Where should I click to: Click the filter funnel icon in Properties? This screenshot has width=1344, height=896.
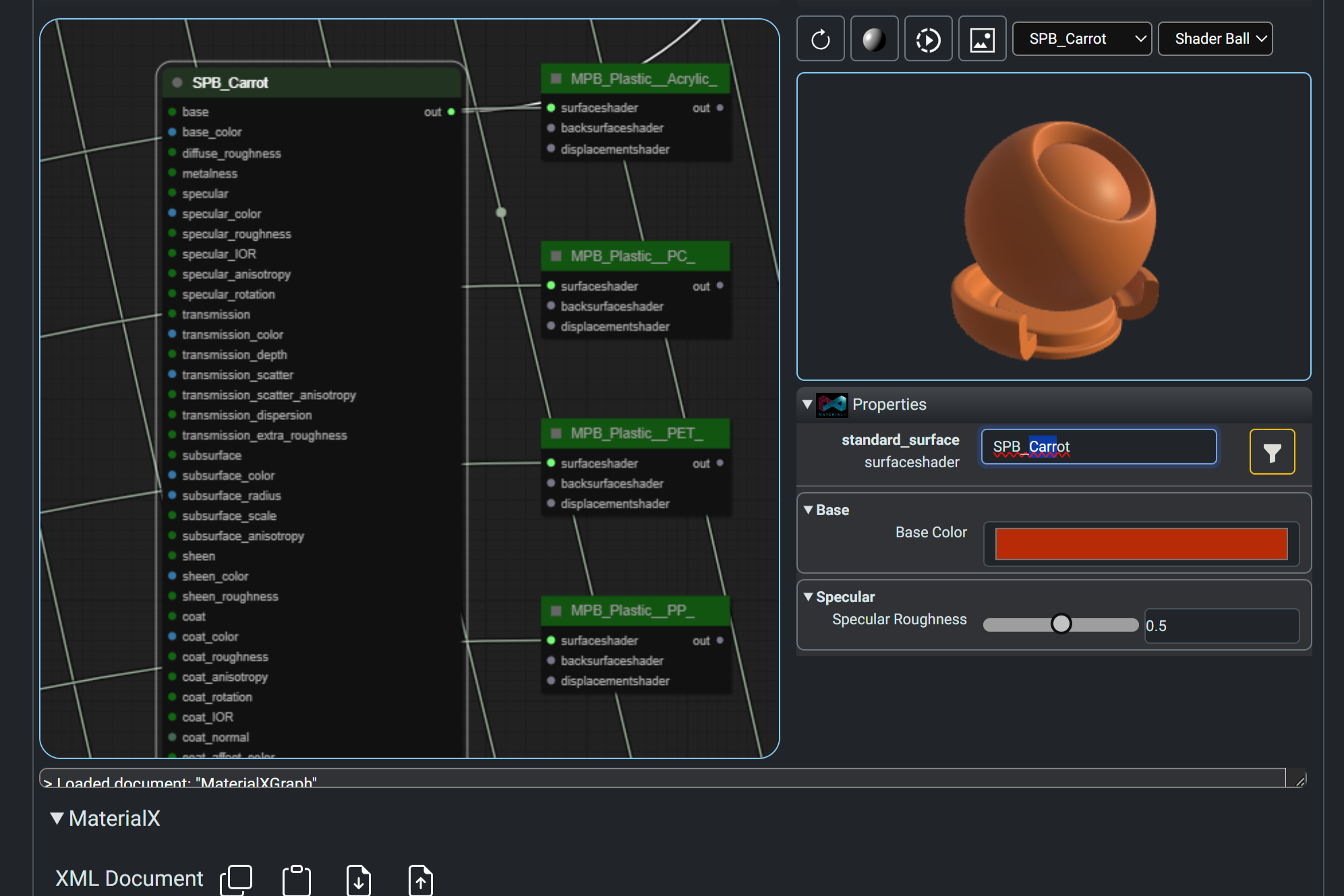(1272, 452)
